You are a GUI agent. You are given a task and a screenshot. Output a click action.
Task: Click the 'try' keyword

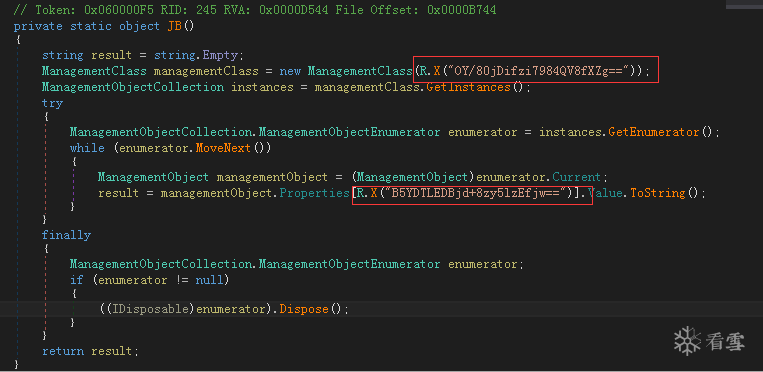[x=52, y=103]
